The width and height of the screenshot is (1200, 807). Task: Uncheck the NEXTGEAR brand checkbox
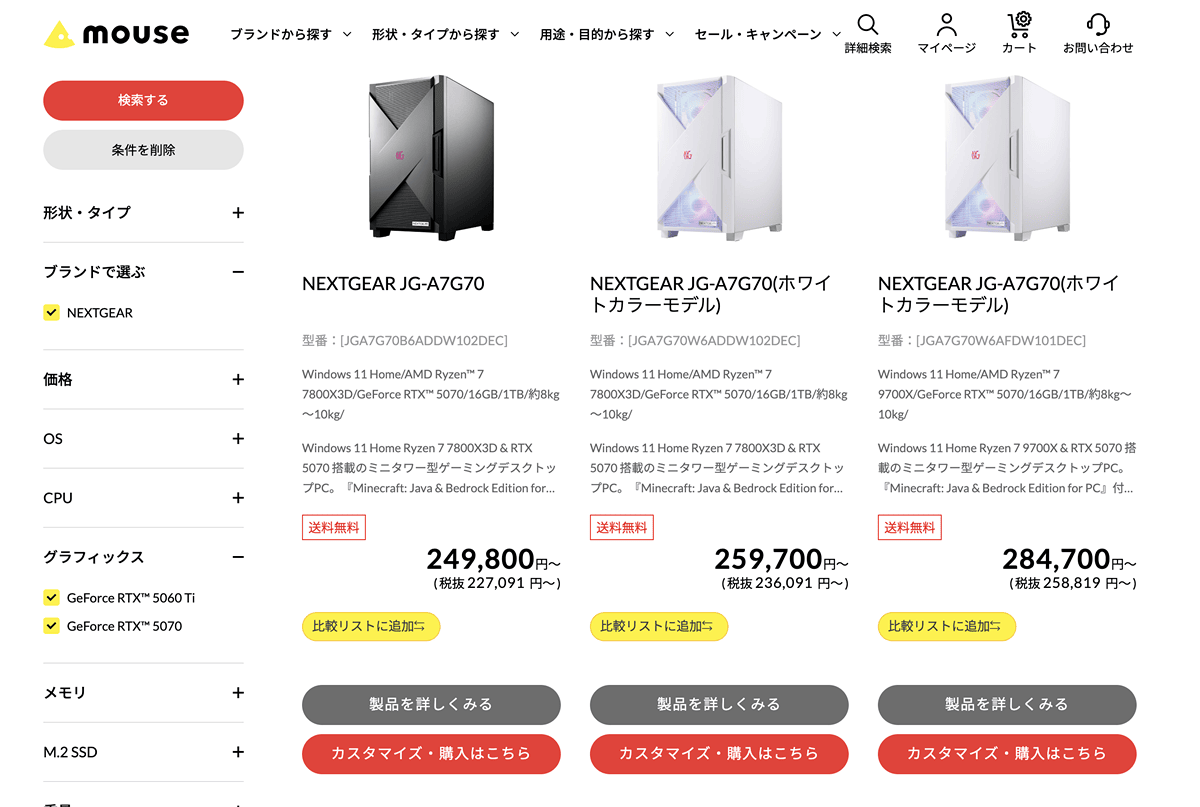click(x=51, y=313)
